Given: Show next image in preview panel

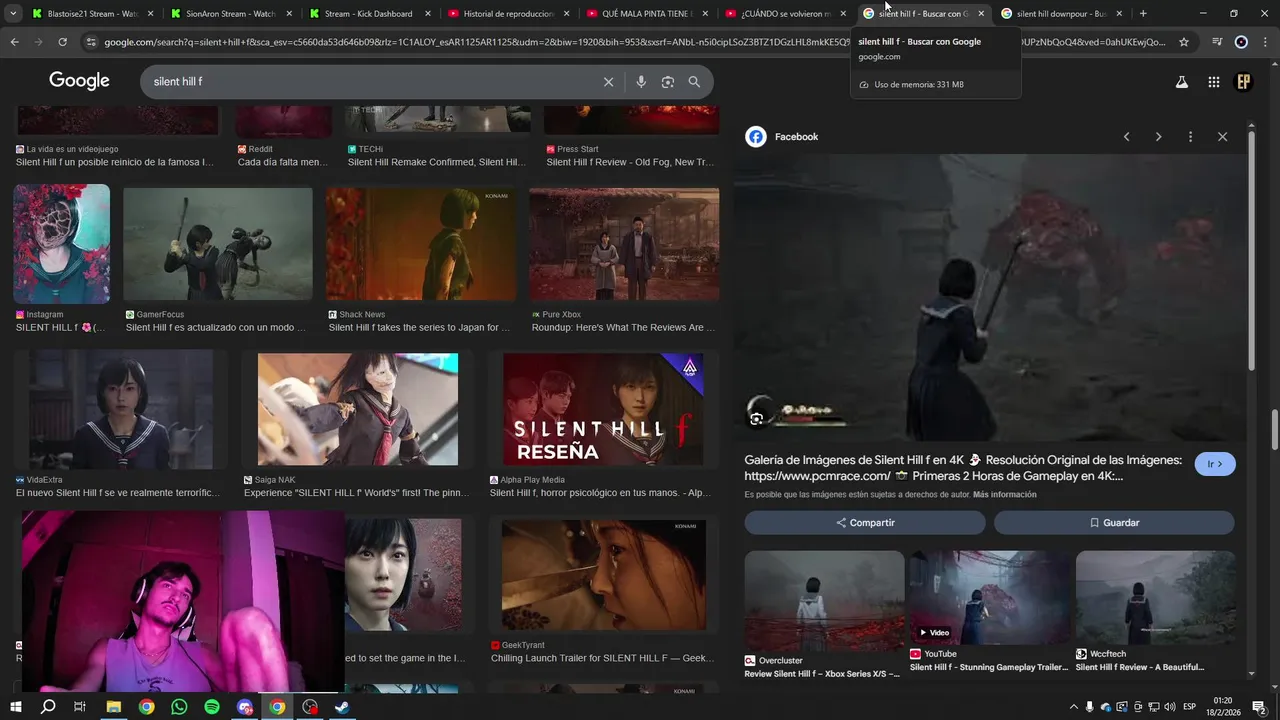Looking at the screenshot, I should (1158, 137).
